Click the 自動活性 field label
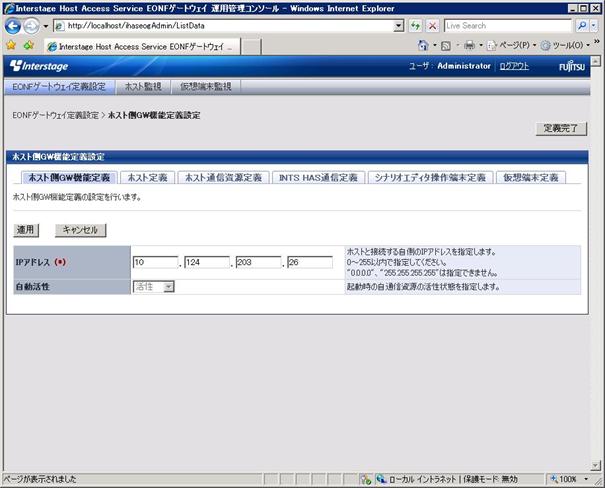Viewport: 605px width, 488px height. tap(32, 287)
